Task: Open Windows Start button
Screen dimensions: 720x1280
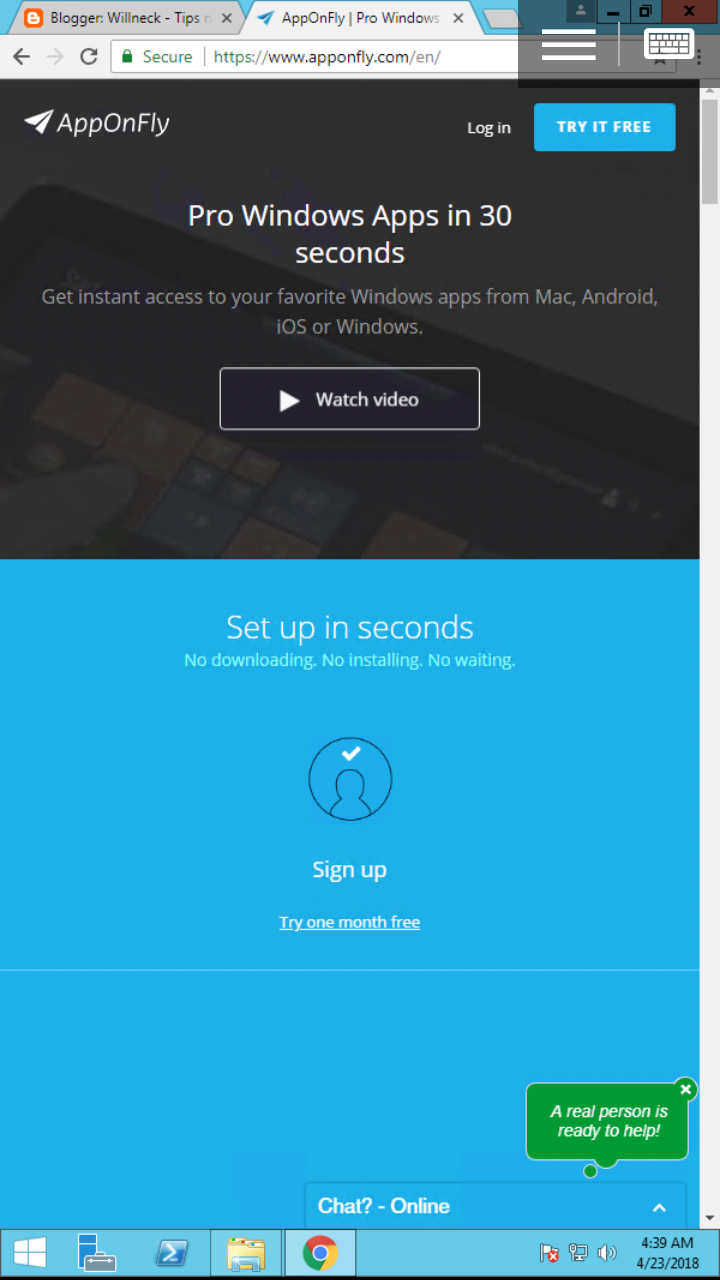Action: tap(29, 1253)
